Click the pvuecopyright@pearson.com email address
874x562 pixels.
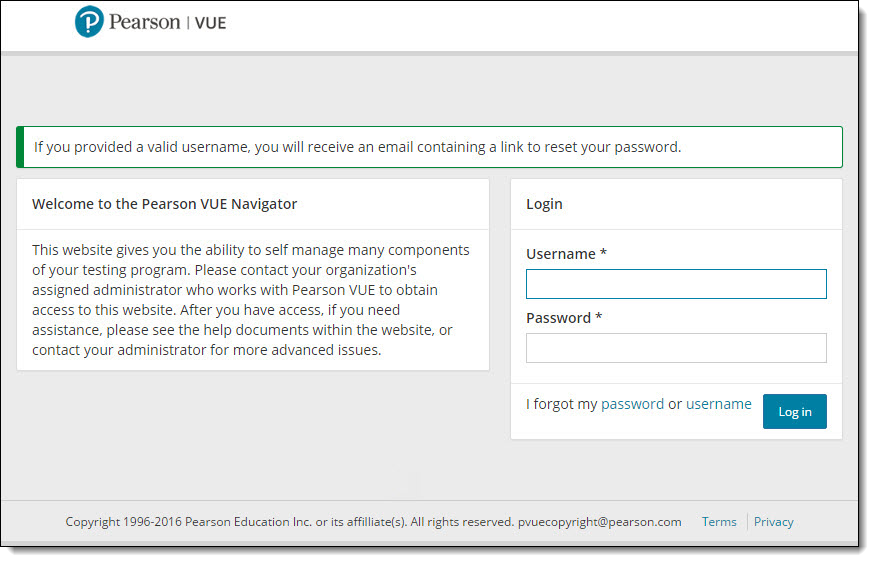point(599,521)
